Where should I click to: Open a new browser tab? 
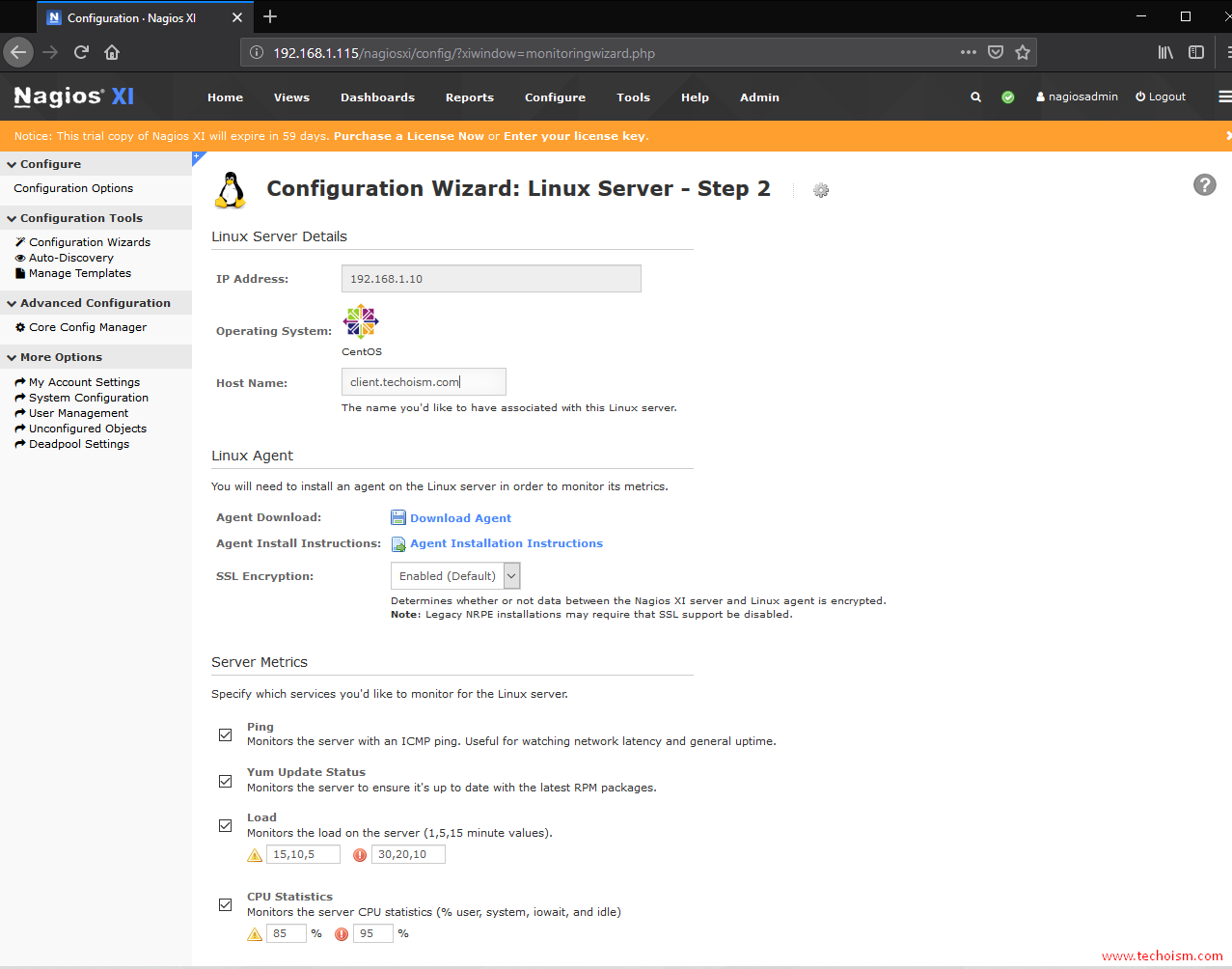point(270,16)
